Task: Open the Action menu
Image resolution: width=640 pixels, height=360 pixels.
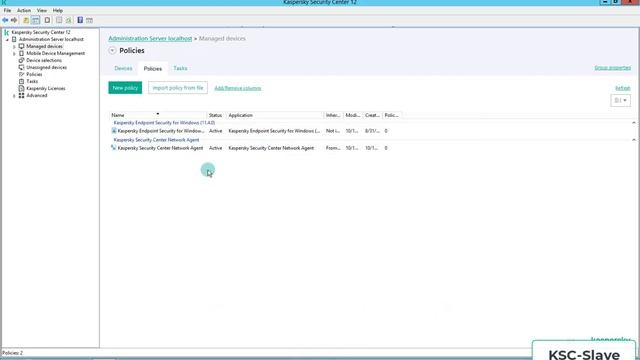Action: 24,10
